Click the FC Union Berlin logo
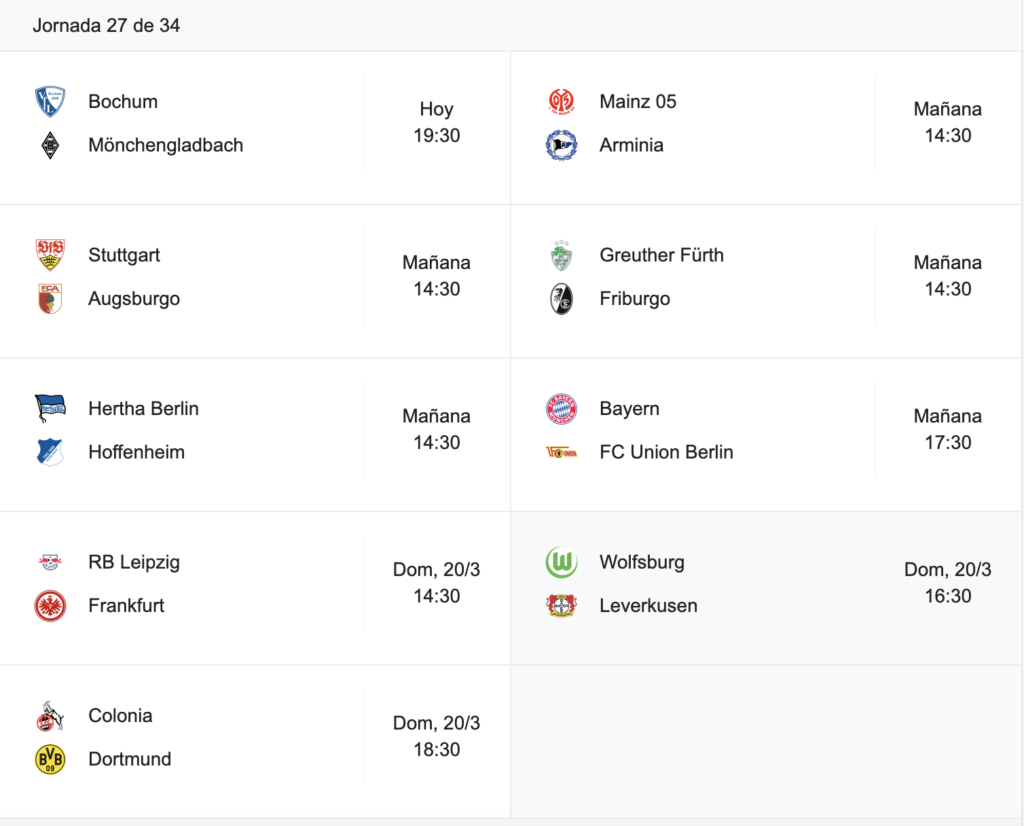Image resolution: width=1024 pixels, height=826 pixels. point(561,452)
